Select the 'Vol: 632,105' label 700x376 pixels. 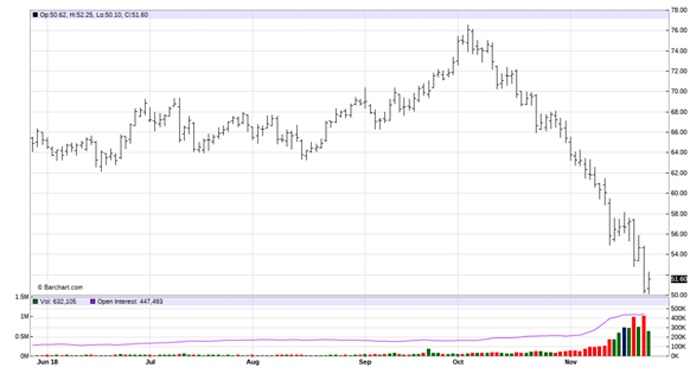58,301
